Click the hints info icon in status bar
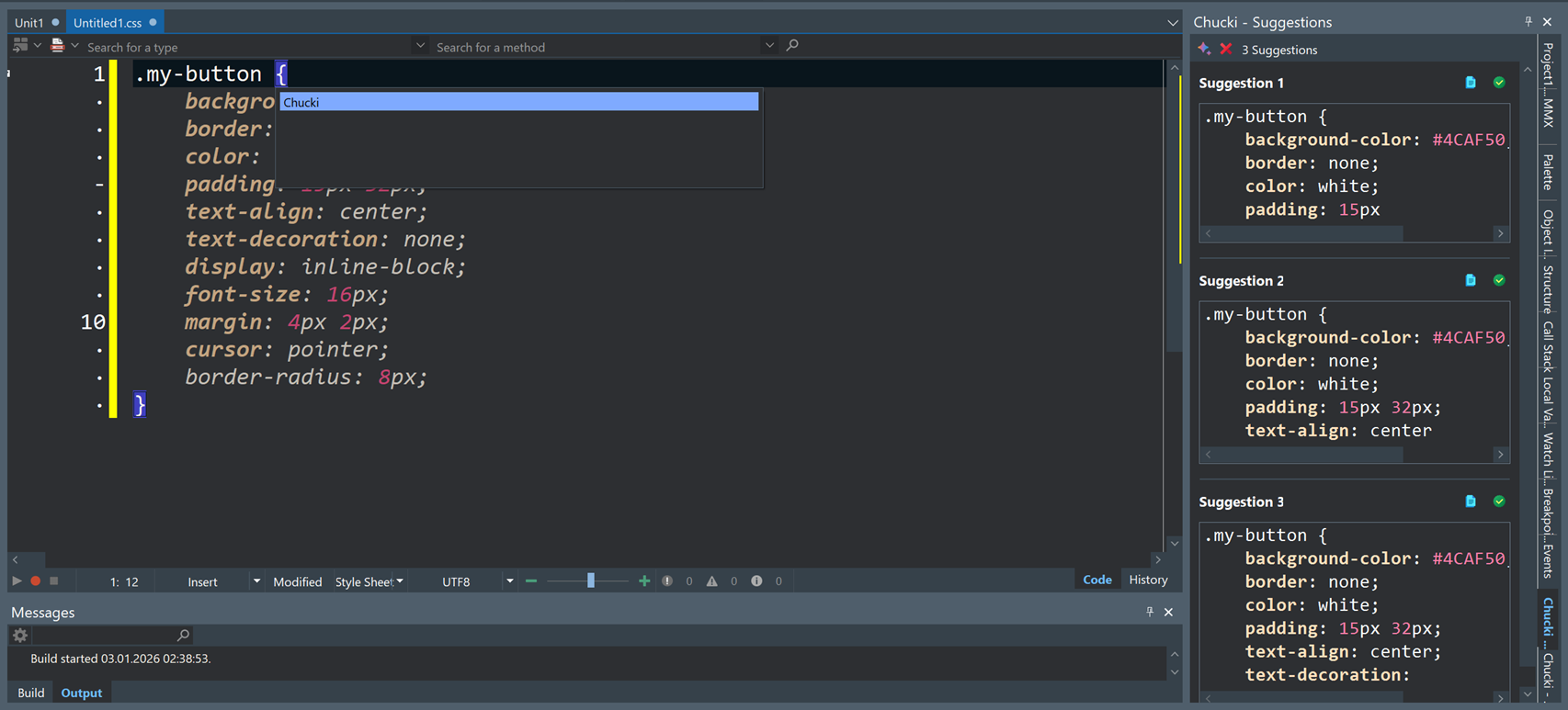 (x=756, y=580)
